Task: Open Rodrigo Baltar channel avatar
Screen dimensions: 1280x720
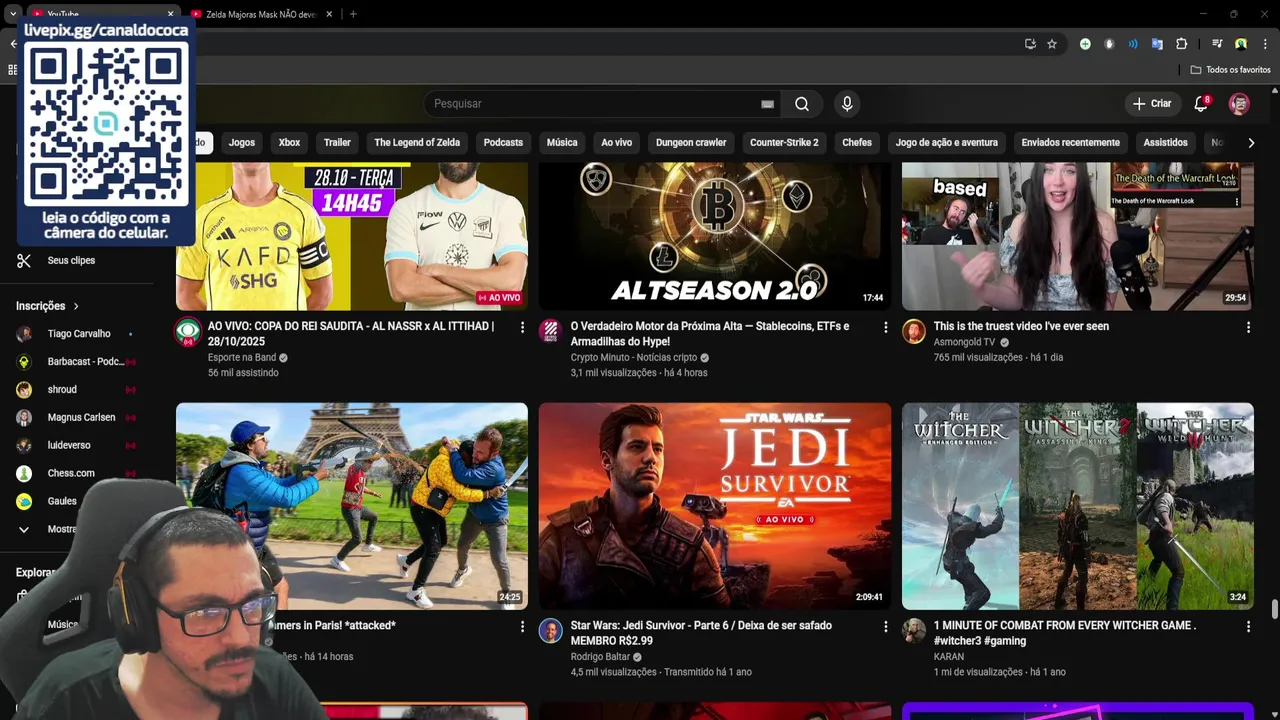Action: pyautogui.click(x=551, y=631)
